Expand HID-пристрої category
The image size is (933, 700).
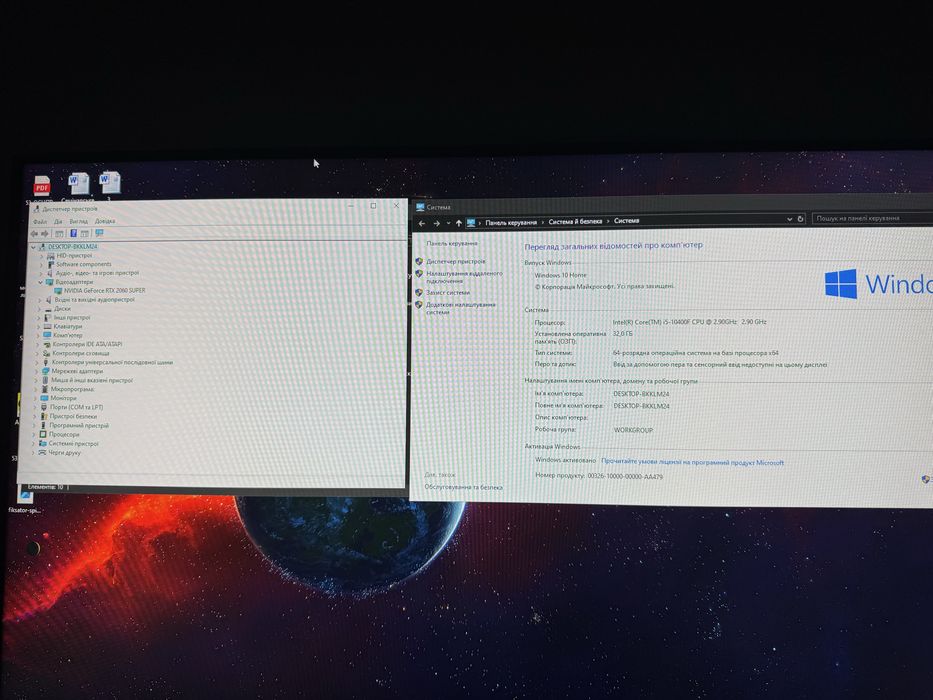point(42,256)
